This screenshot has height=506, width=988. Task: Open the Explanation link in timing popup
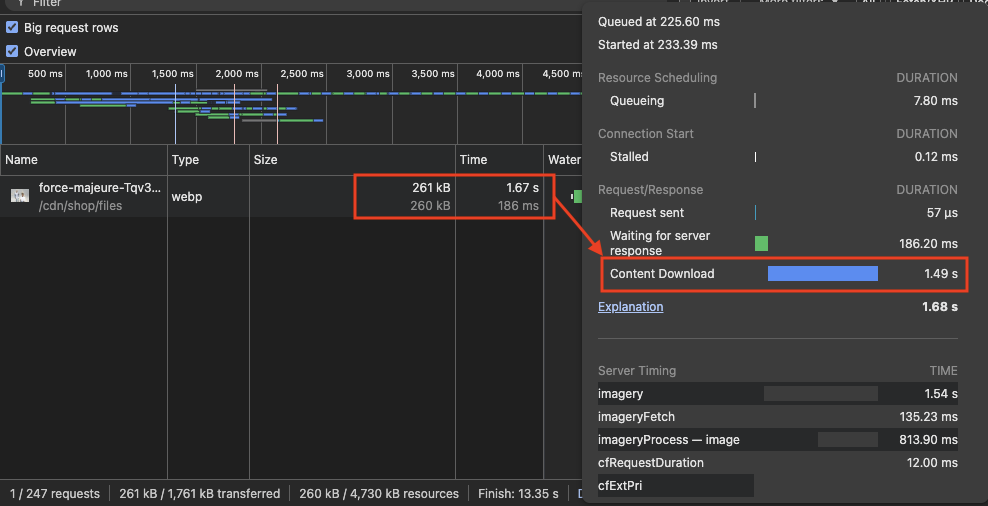point(630,307)
